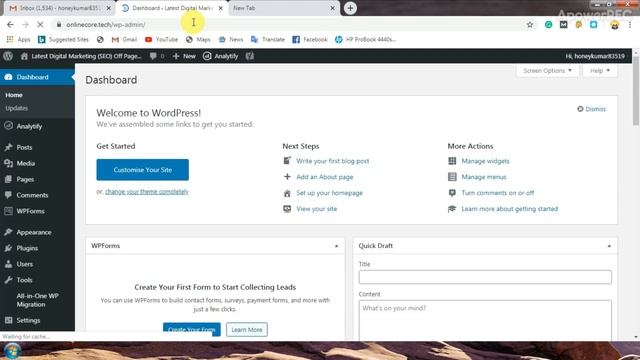Viewport: 640px width, 360px height.
Task: Click the plus New icon in admin bar
Action: 176,56
